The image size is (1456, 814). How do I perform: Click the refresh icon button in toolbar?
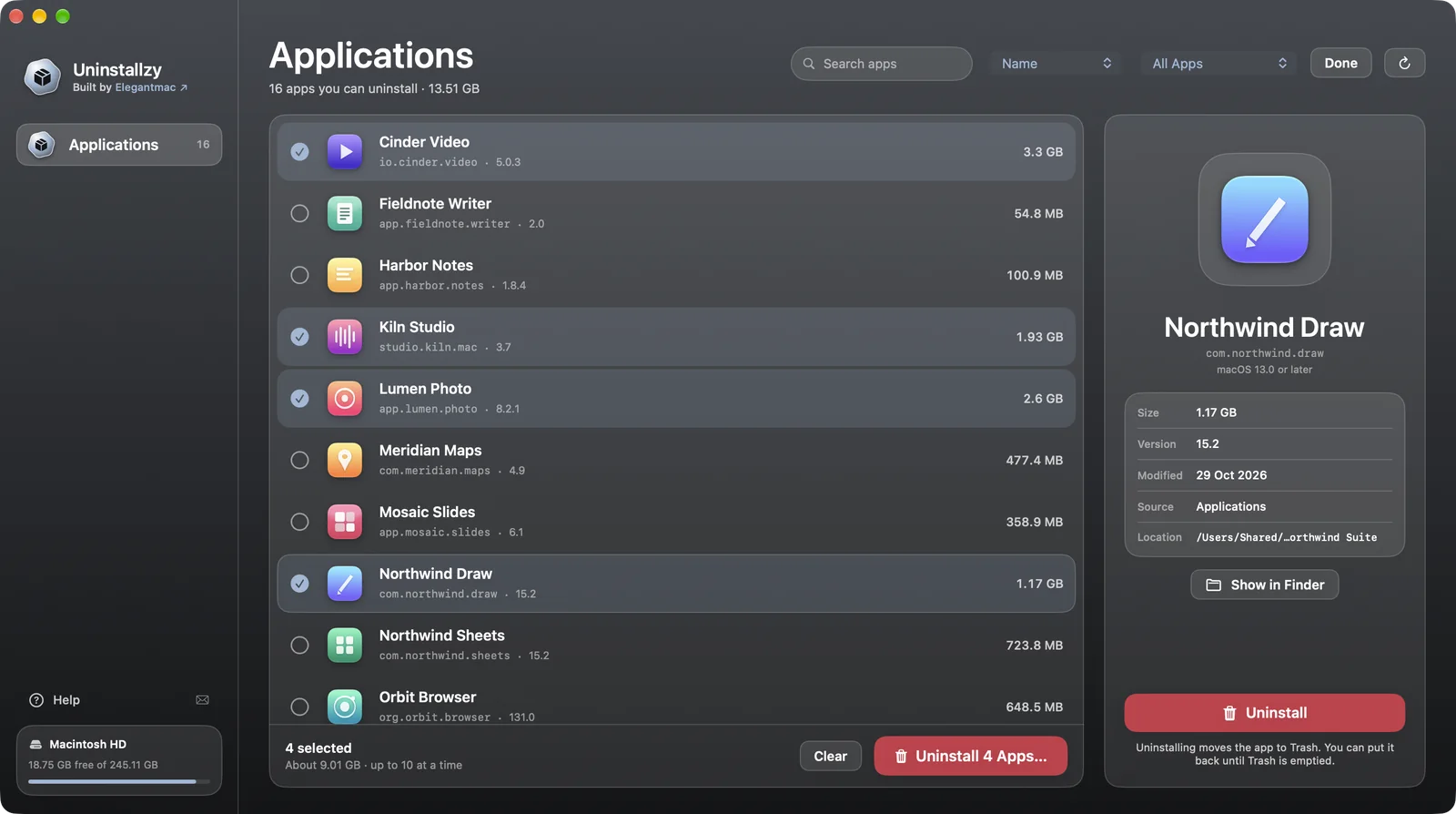click(1404, 63)
